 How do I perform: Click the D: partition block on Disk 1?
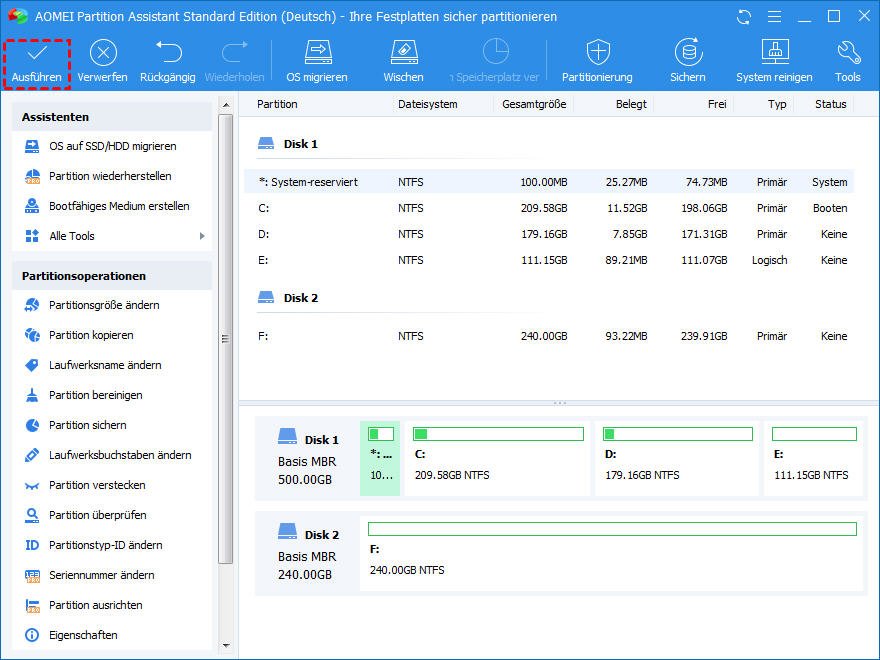point(676,458)
